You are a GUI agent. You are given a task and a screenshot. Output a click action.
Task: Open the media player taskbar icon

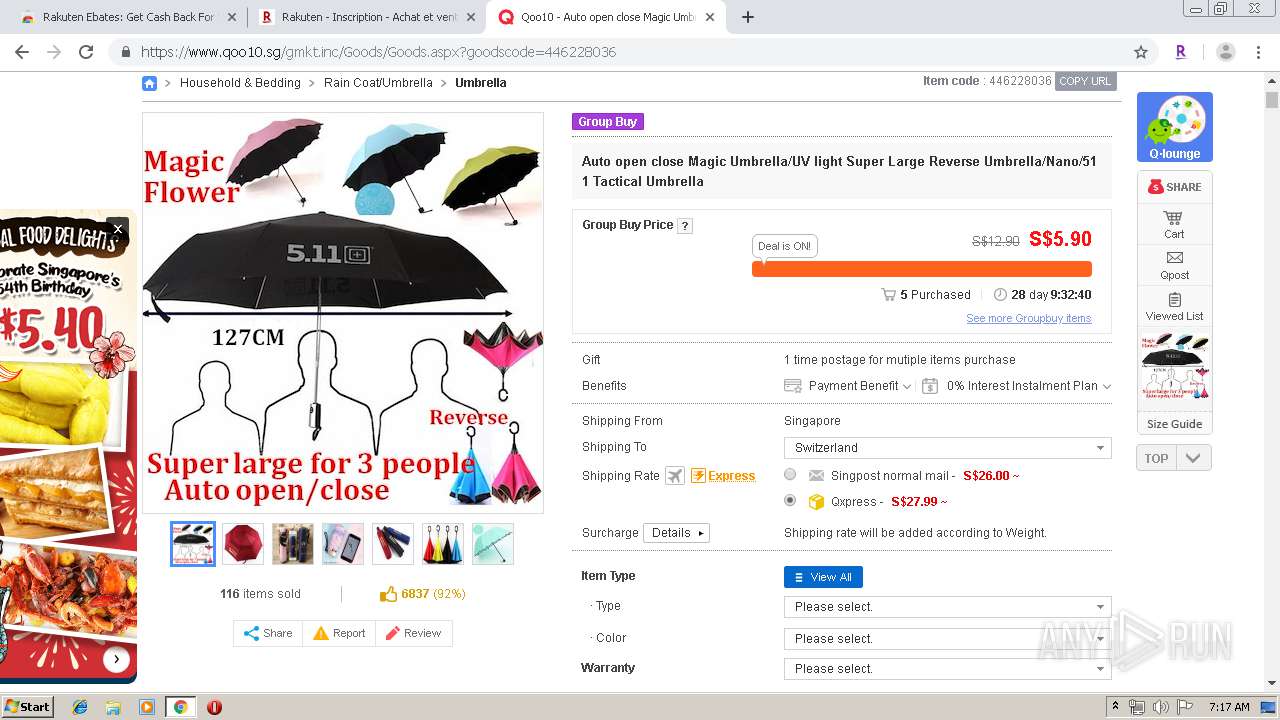click(x=147, y=707)
